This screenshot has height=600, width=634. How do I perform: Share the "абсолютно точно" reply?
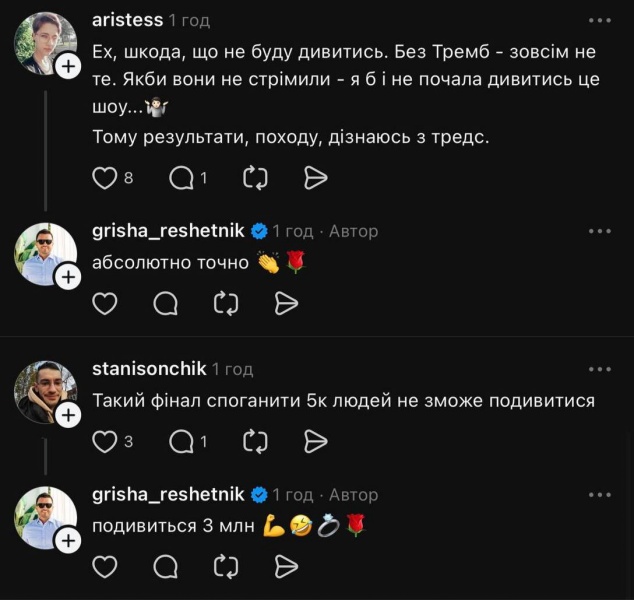286,303
